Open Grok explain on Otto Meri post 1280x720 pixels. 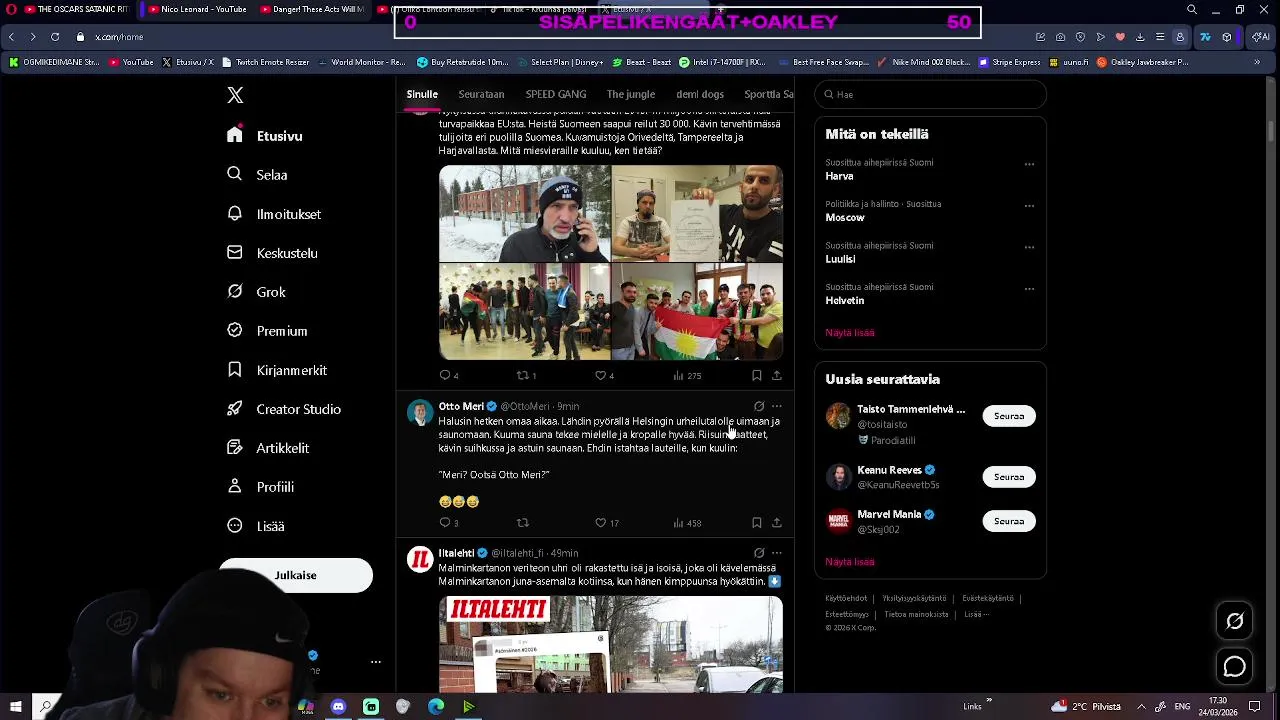coord(759,406)
